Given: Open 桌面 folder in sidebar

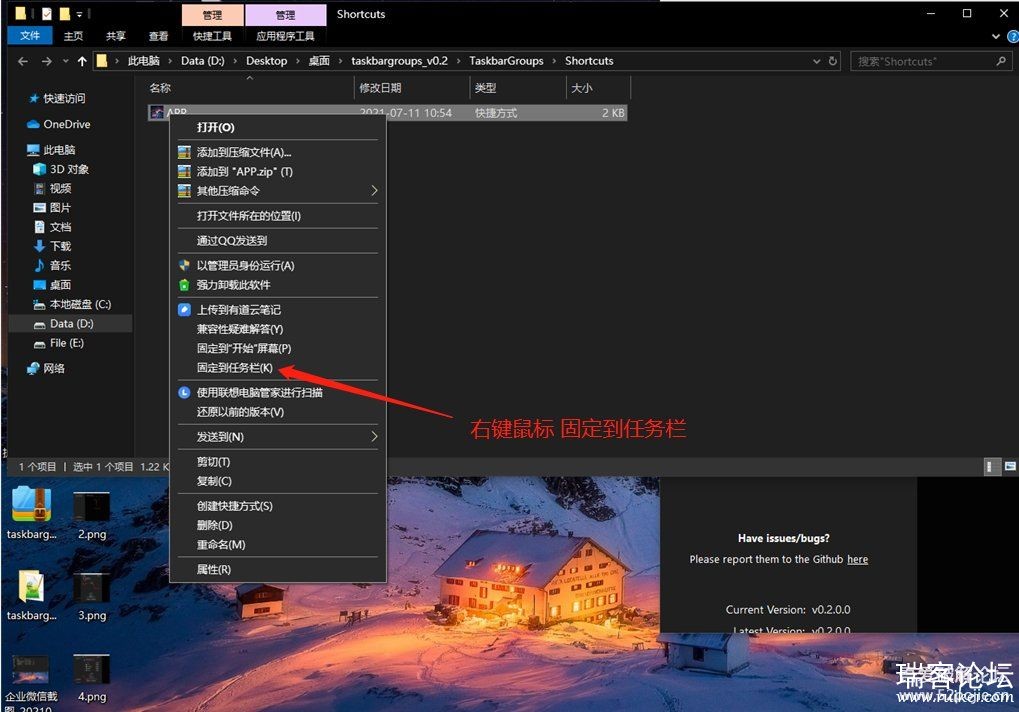Looking at the screenshot, I should tap(52, 285).
